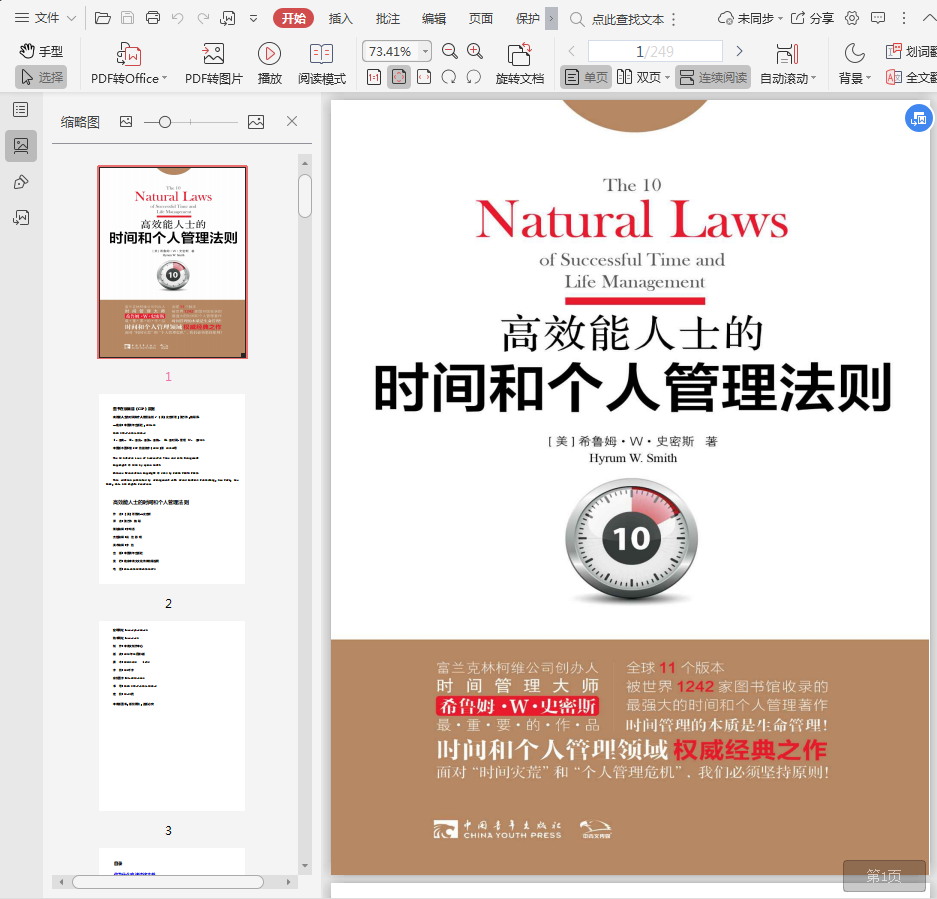937x899 pixels.
Task: Click the undo arrow icon
Action: pos(177,18)
